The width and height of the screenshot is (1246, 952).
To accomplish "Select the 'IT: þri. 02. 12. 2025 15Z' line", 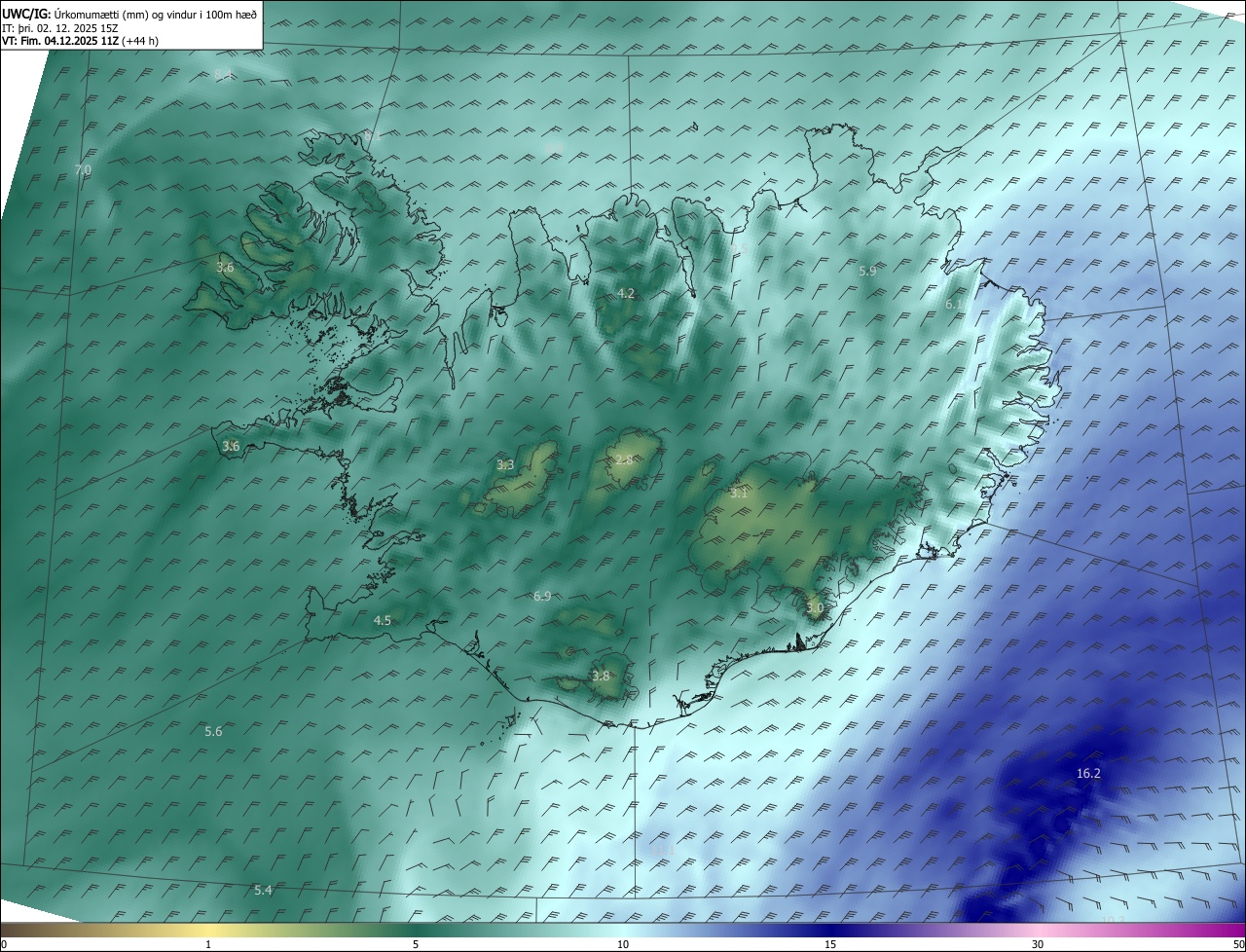I will [x=60, y=28].
